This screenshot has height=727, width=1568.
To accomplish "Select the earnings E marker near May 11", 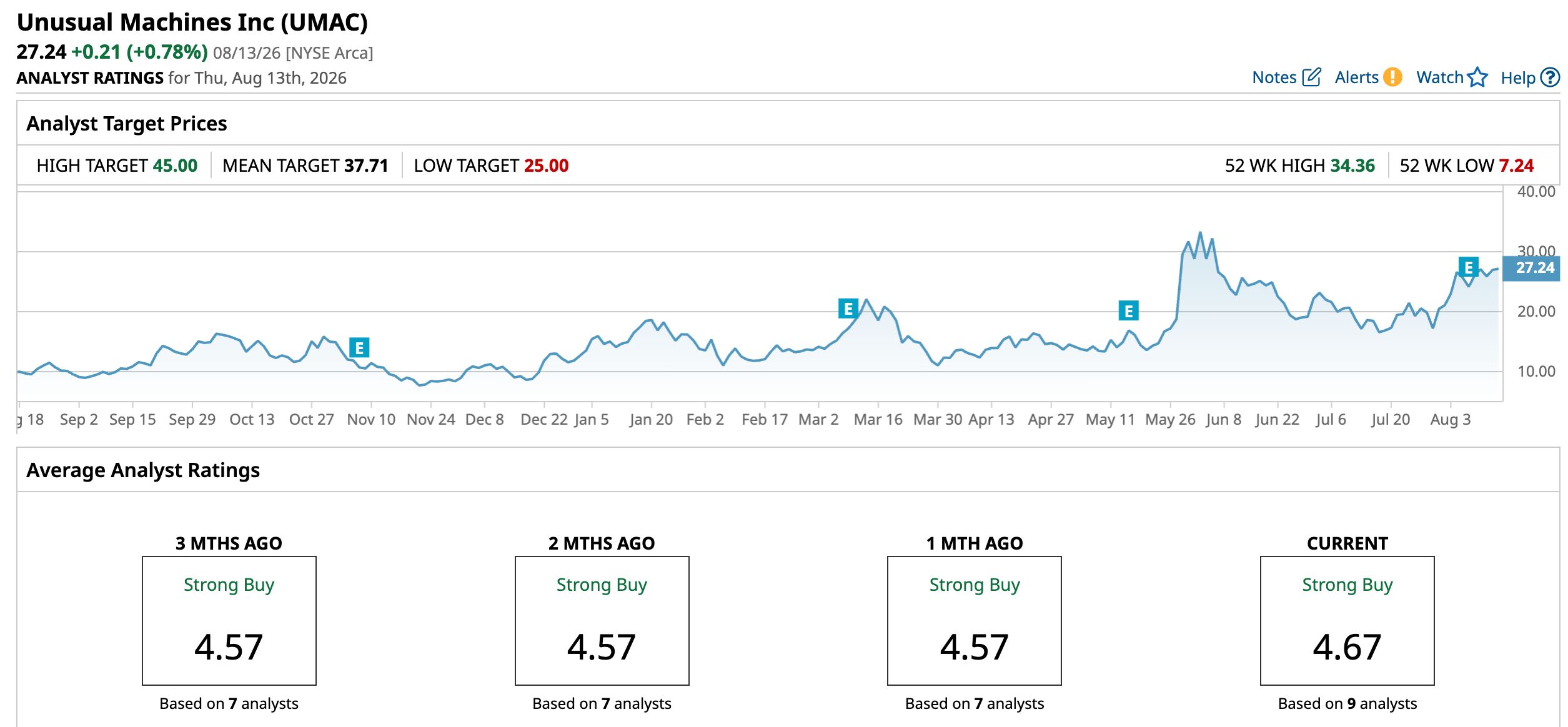I will coord(1128,310).
